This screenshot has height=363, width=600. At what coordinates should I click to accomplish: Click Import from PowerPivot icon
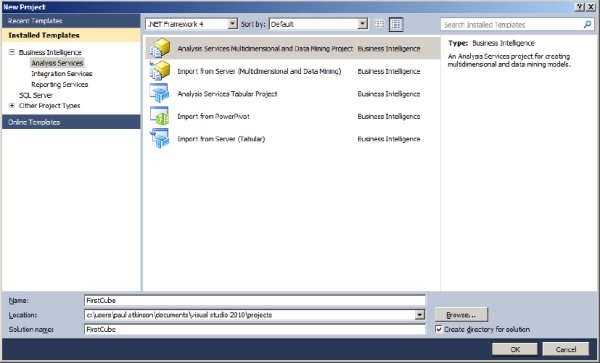(160, 116)
